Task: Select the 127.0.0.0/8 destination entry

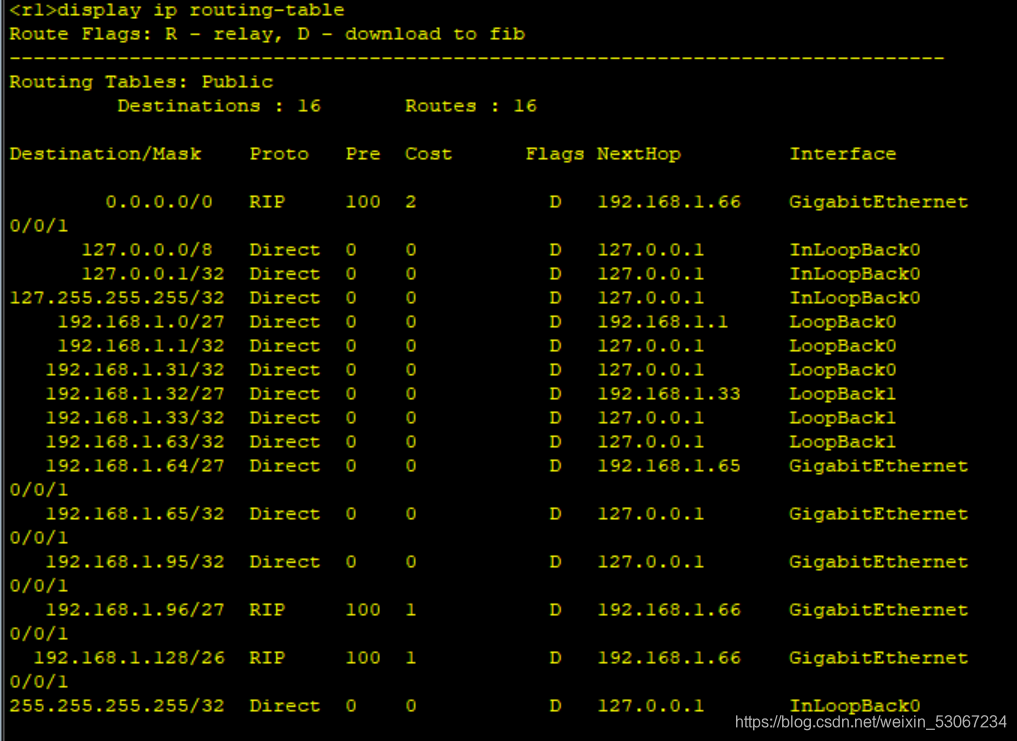Action: click(147, 250)
